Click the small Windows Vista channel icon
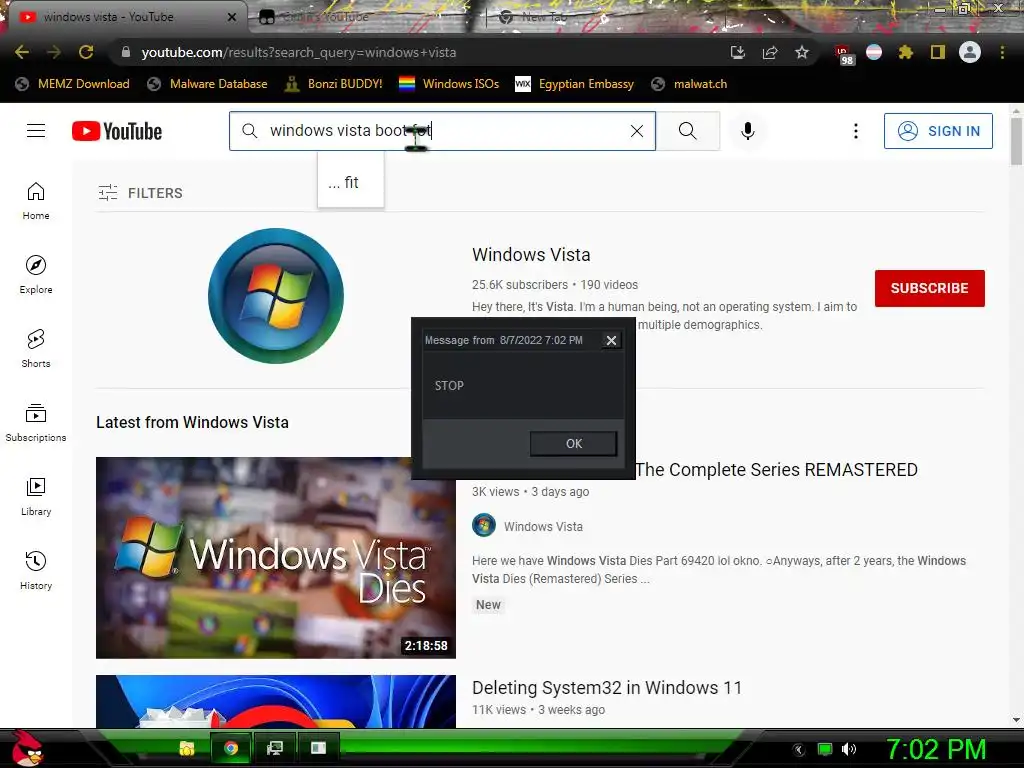Screen dimensions: 1024x768 (x=484, y=526)
